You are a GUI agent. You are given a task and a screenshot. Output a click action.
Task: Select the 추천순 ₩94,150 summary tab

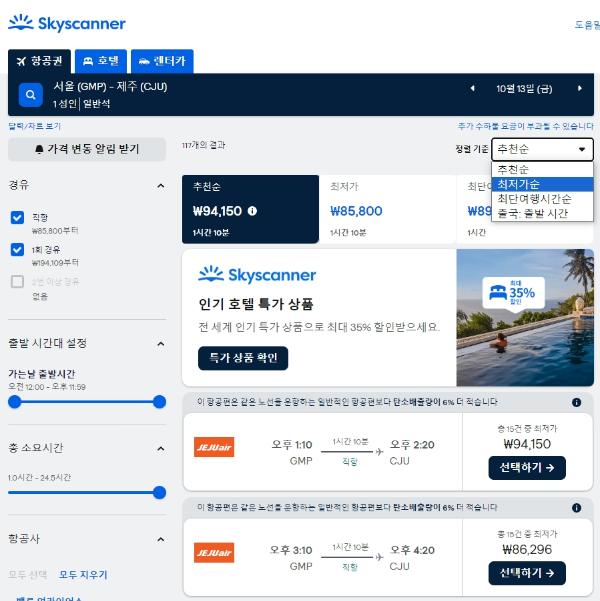[250, 209]
